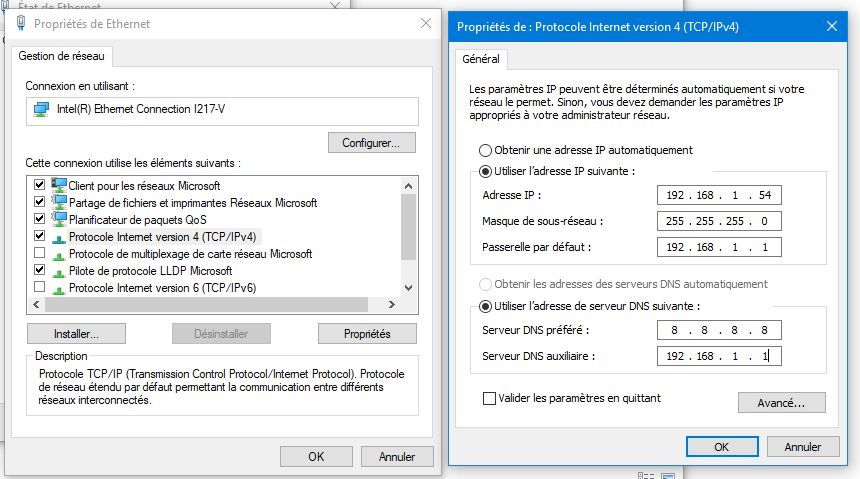Select the Planificateur de paquets QoS icon

coord(59,219)
